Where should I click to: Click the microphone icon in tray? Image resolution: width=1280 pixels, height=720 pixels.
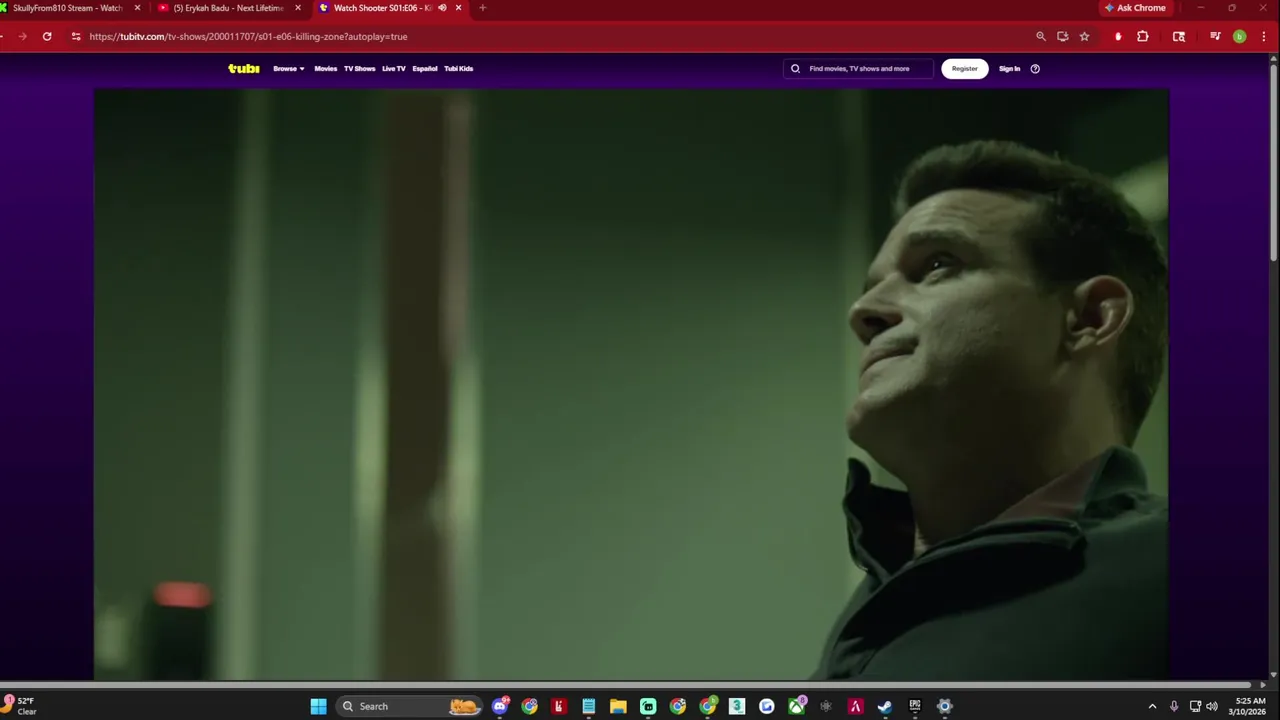[x=1174, y=706]
